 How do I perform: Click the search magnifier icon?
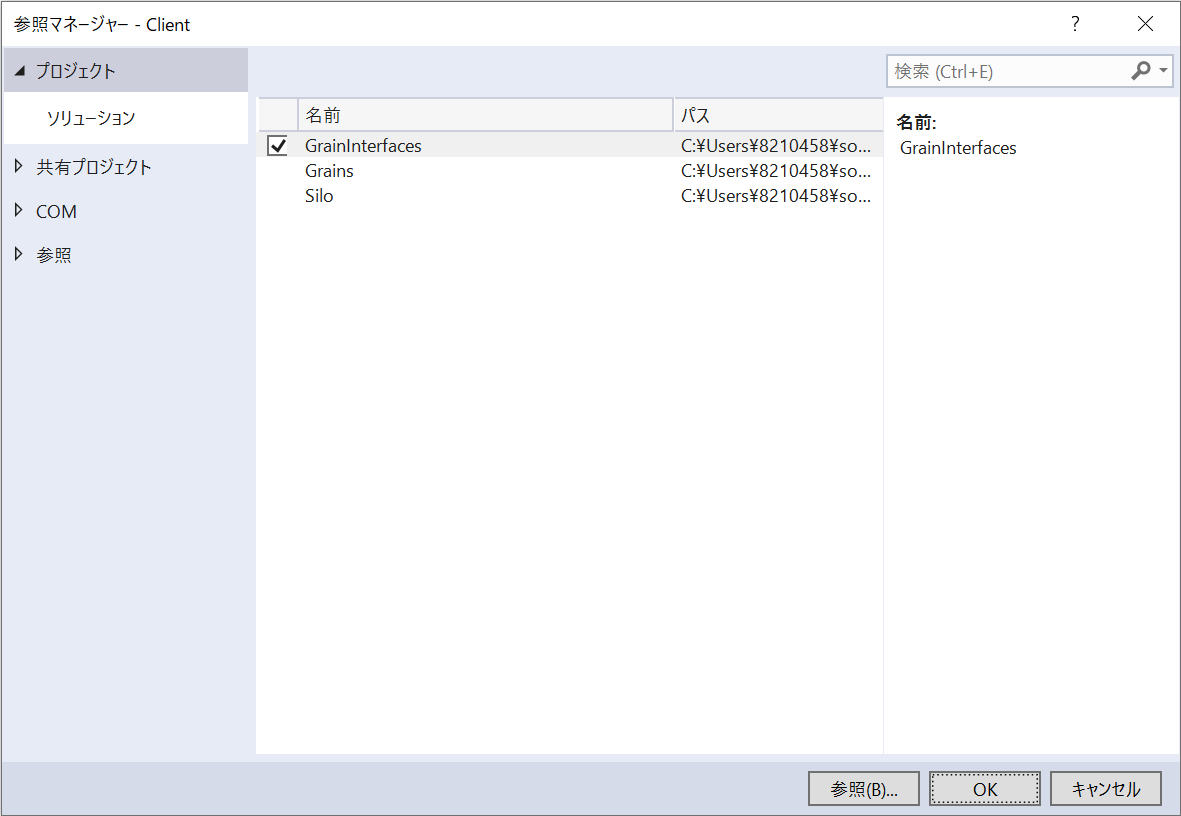tap(1140, 71)
